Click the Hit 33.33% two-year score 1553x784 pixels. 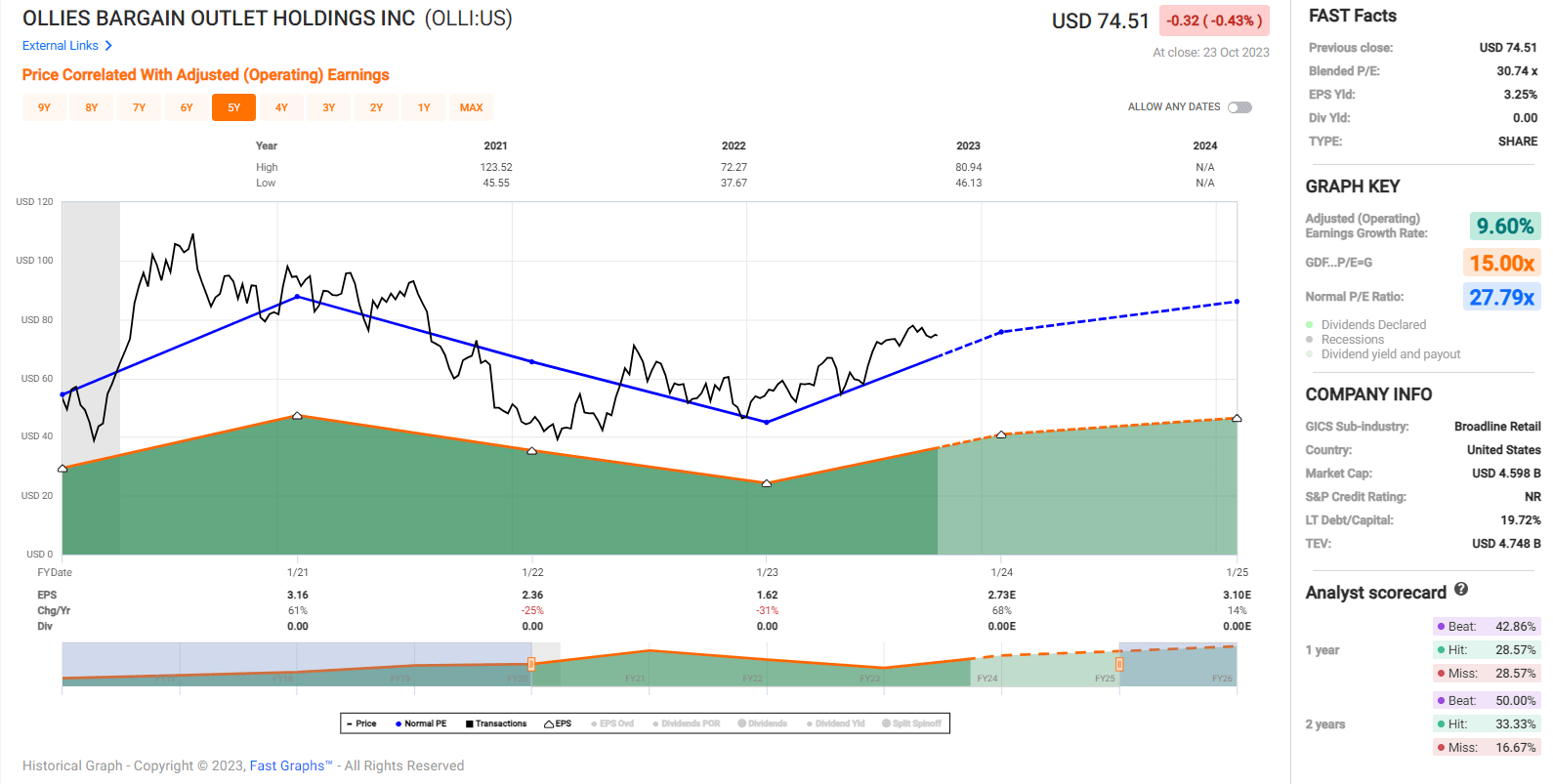tap(1486, 724)
